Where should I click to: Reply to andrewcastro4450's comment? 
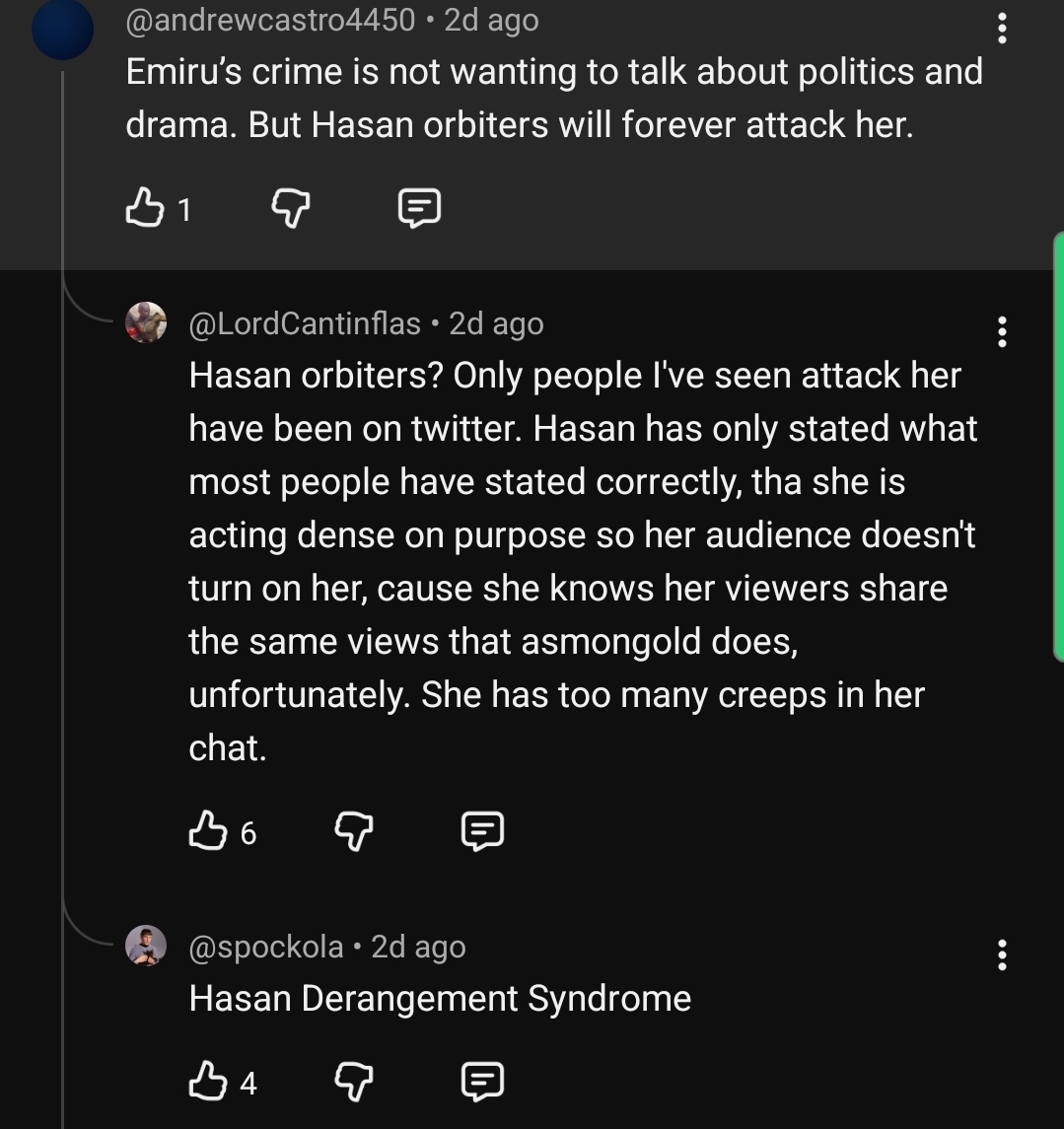(420, 208)
